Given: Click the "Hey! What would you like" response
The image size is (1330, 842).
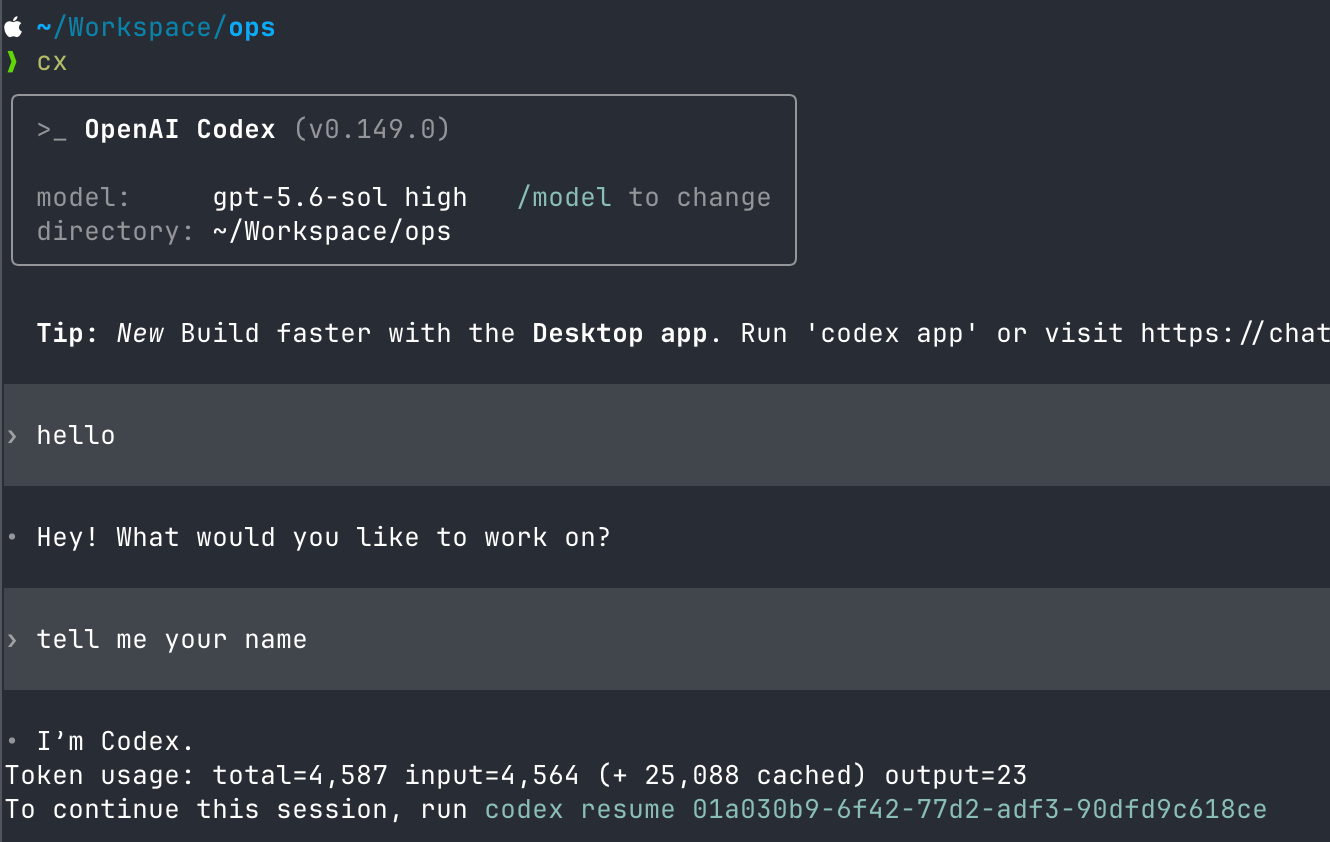Looking at the screenshot, I should [x=324, y=537].
